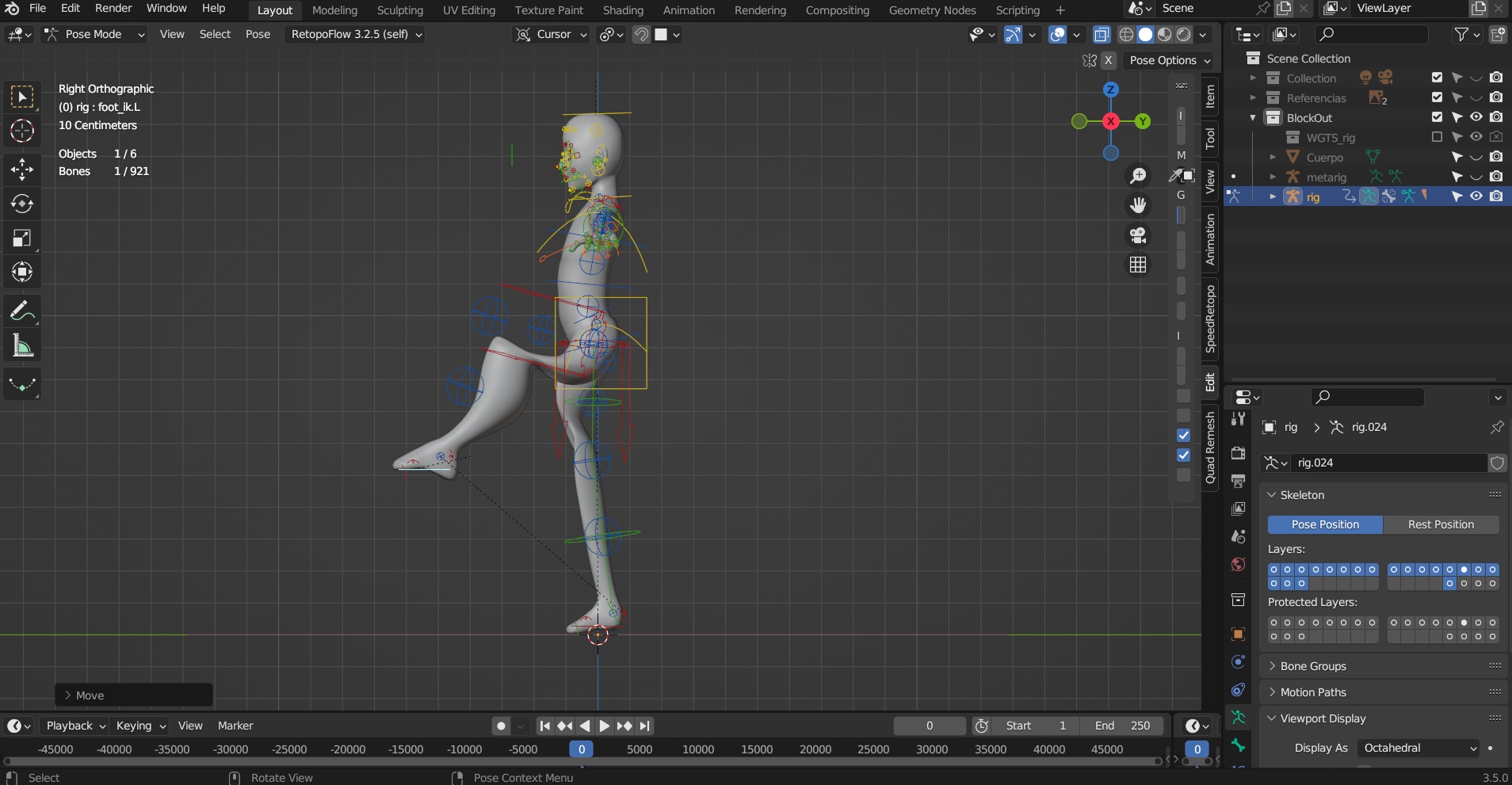Image resolution: width=1512 pixels, height=785 pixels.
Task: Click the blue Z axis on navigation gizmo
Action: pos(1111,90)
